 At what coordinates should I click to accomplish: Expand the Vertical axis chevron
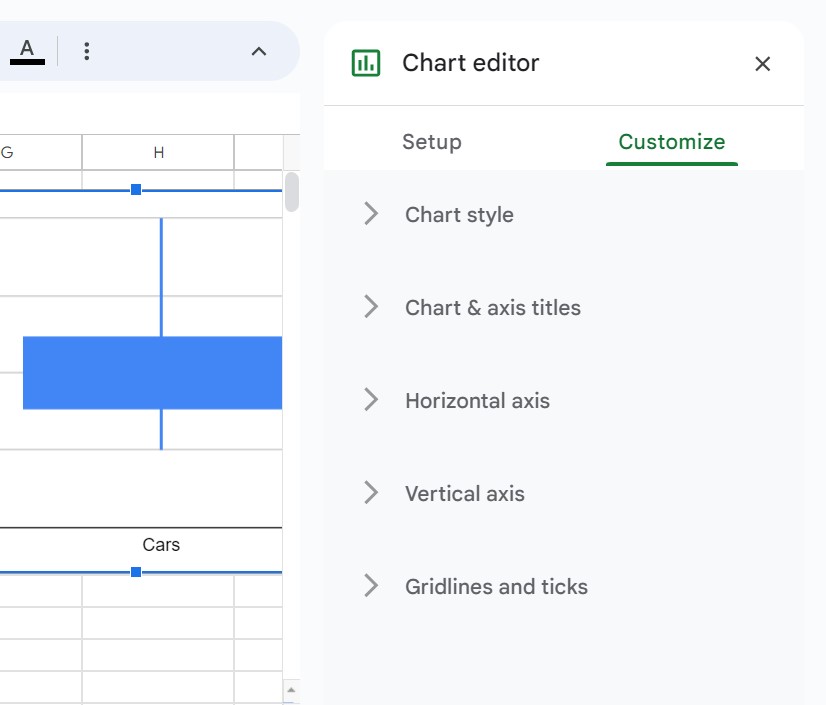click(x=371, y=493)
